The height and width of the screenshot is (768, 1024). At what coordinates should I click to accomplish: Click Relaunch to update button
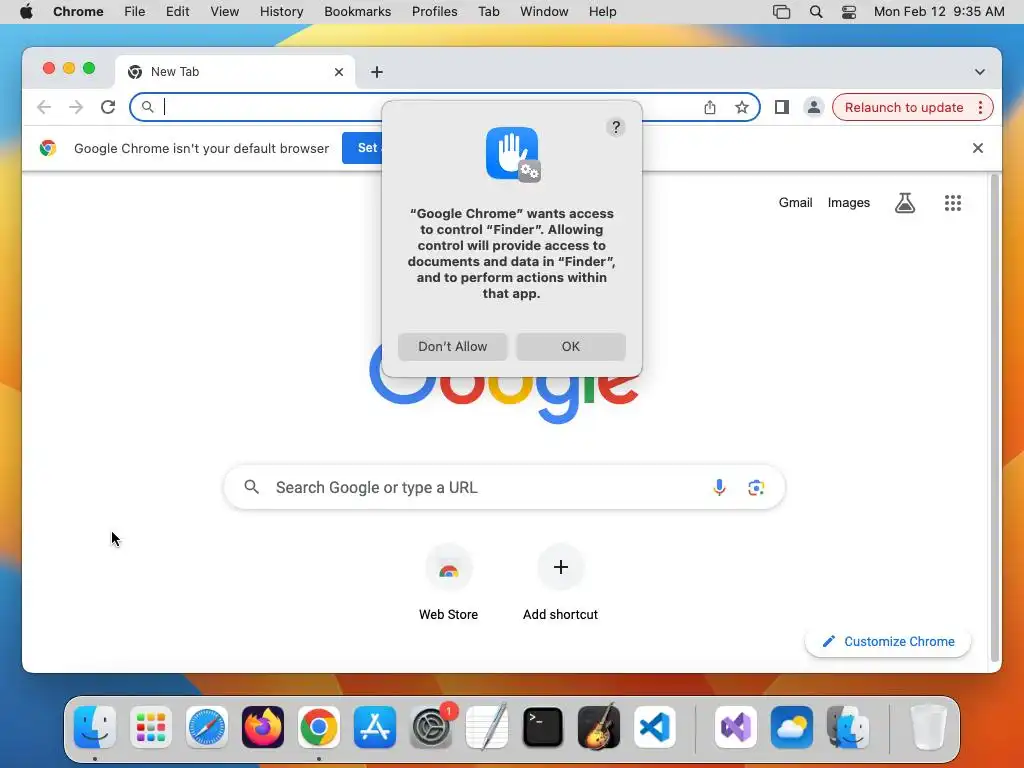tap(904, 107)
